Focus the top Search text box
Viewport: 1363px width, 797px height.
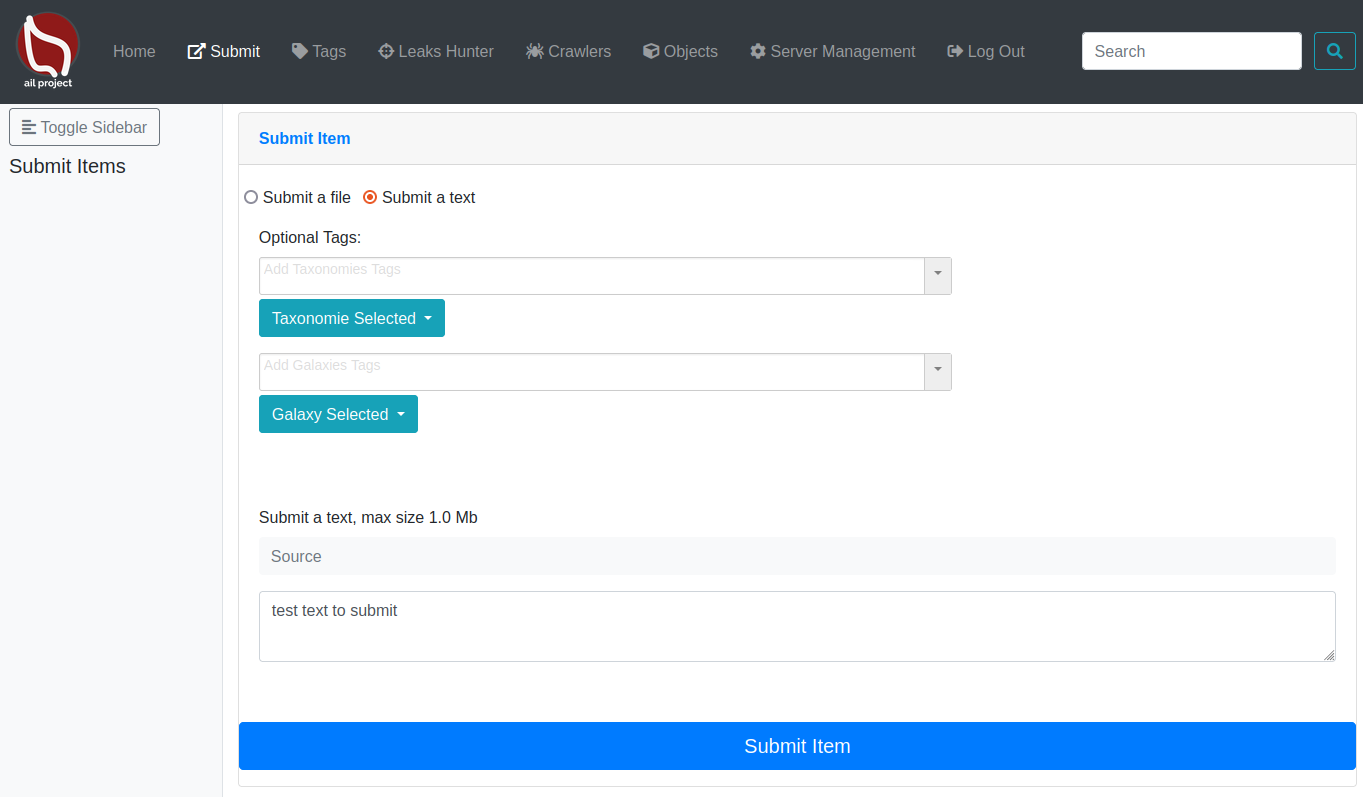(1191, 51)
